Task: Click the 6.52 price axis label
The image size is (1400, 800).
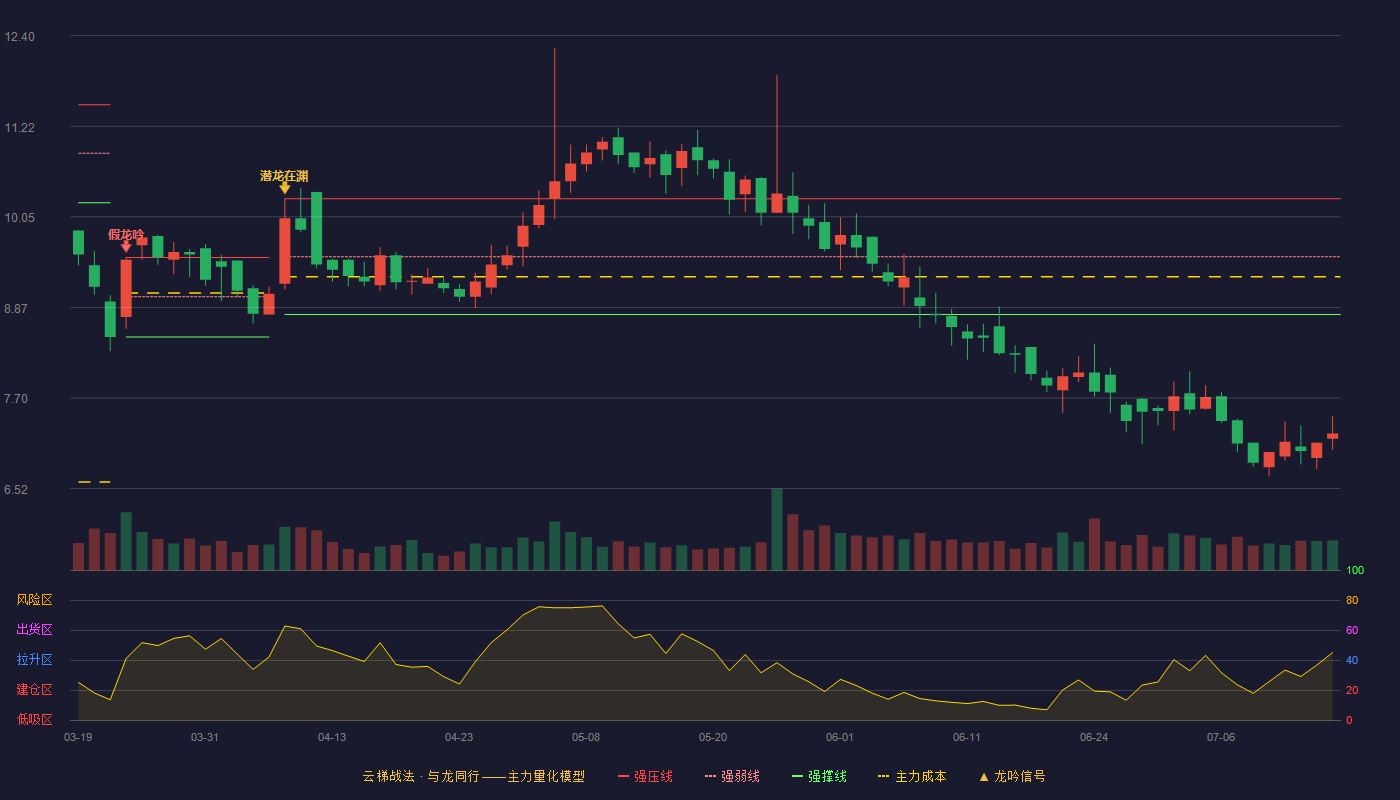Action: pyautogui.click(x=16, y=490)
